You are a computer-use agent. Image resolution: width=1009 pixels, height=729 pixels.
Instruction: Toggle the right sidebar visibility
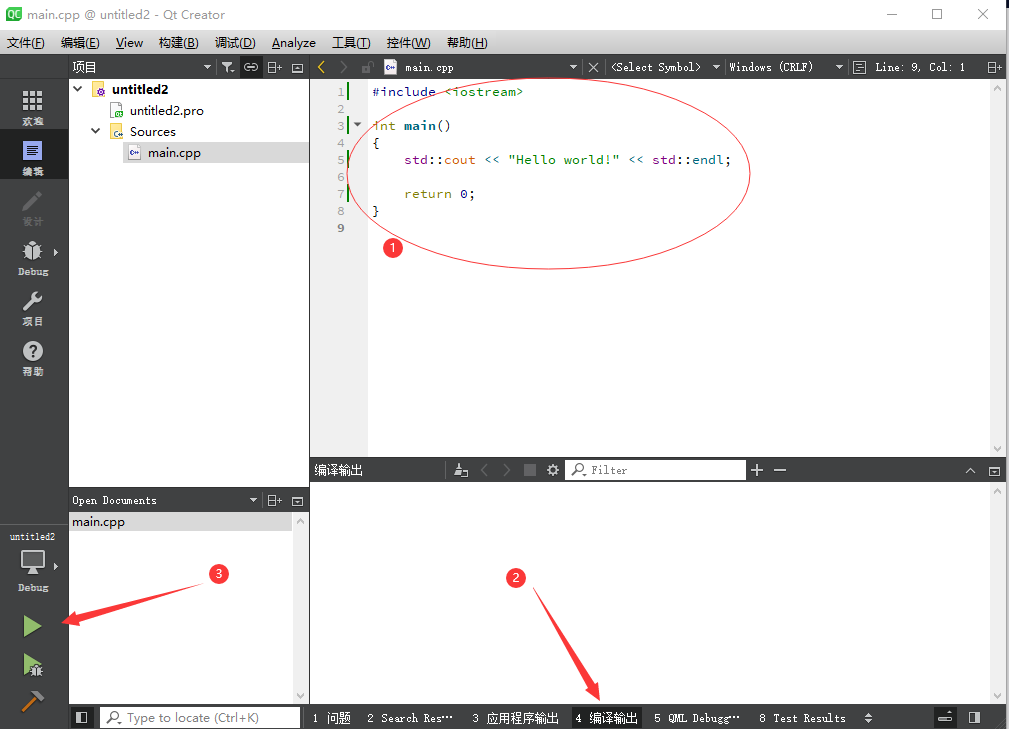pos(974,717)
